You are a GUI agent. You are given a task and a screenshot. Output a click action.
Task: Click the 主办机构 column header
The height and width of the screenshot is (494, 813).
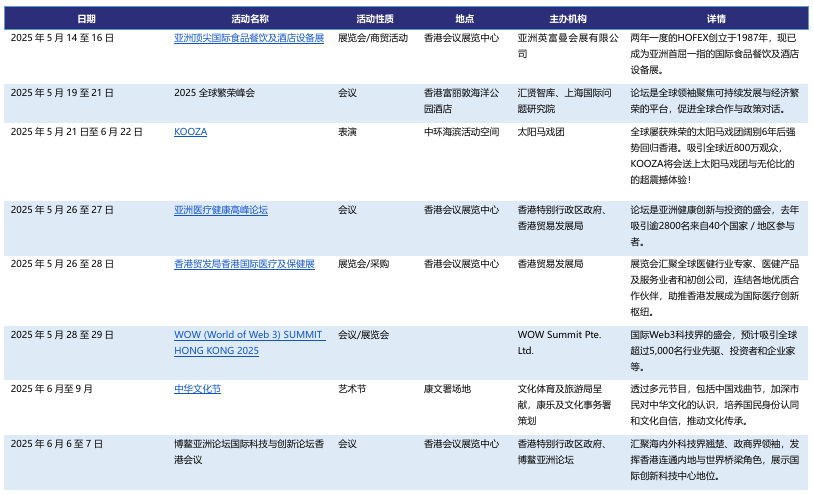[x=568, y=19]
